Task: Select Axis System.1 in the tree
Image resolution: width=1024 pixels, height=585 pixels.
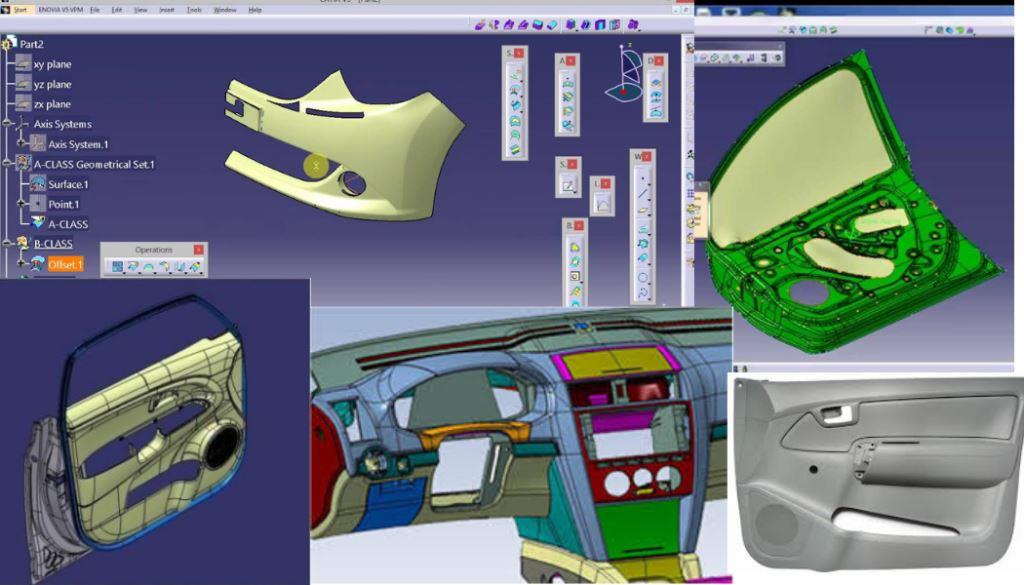Action: 78,144
